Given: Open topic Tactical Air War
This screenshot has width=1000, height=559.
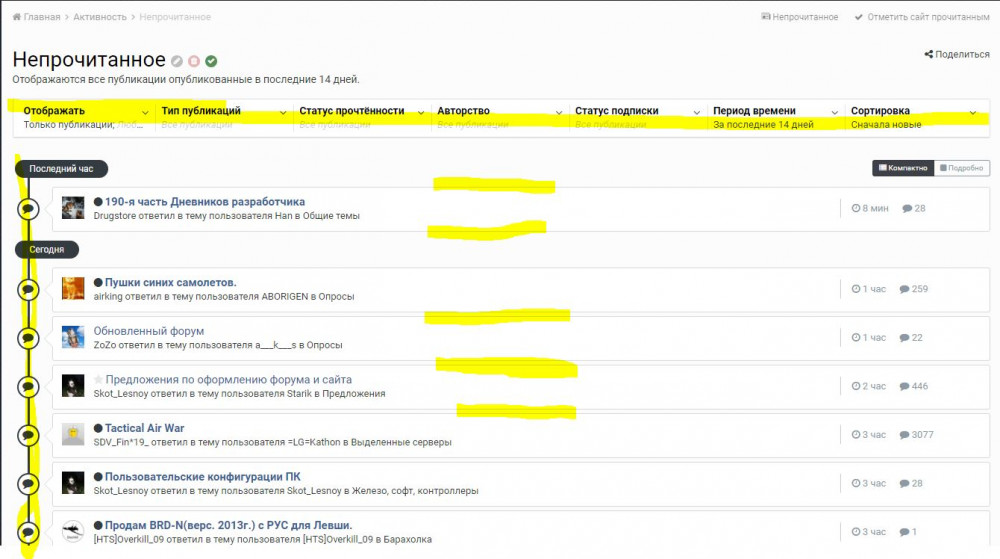Looking at the screenshot, I should click(144, 428).
